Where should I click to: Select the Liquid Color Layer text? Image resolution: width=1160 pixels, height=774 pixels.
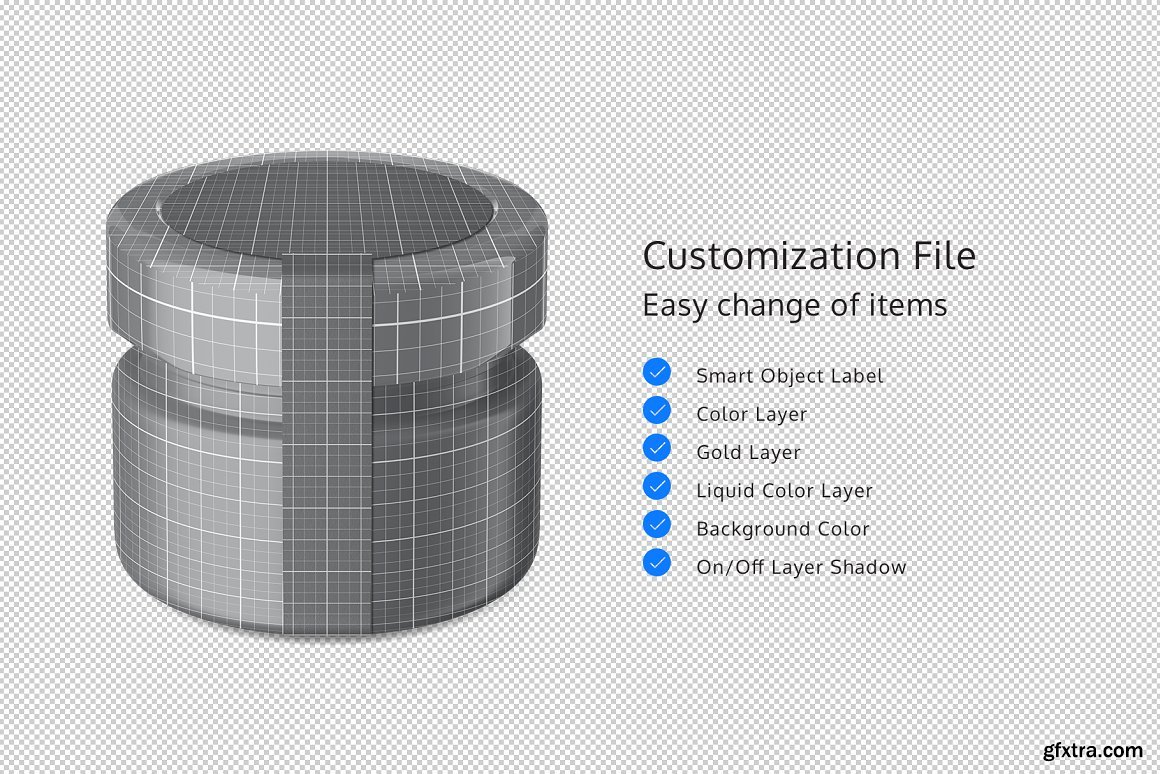(784, 491)
